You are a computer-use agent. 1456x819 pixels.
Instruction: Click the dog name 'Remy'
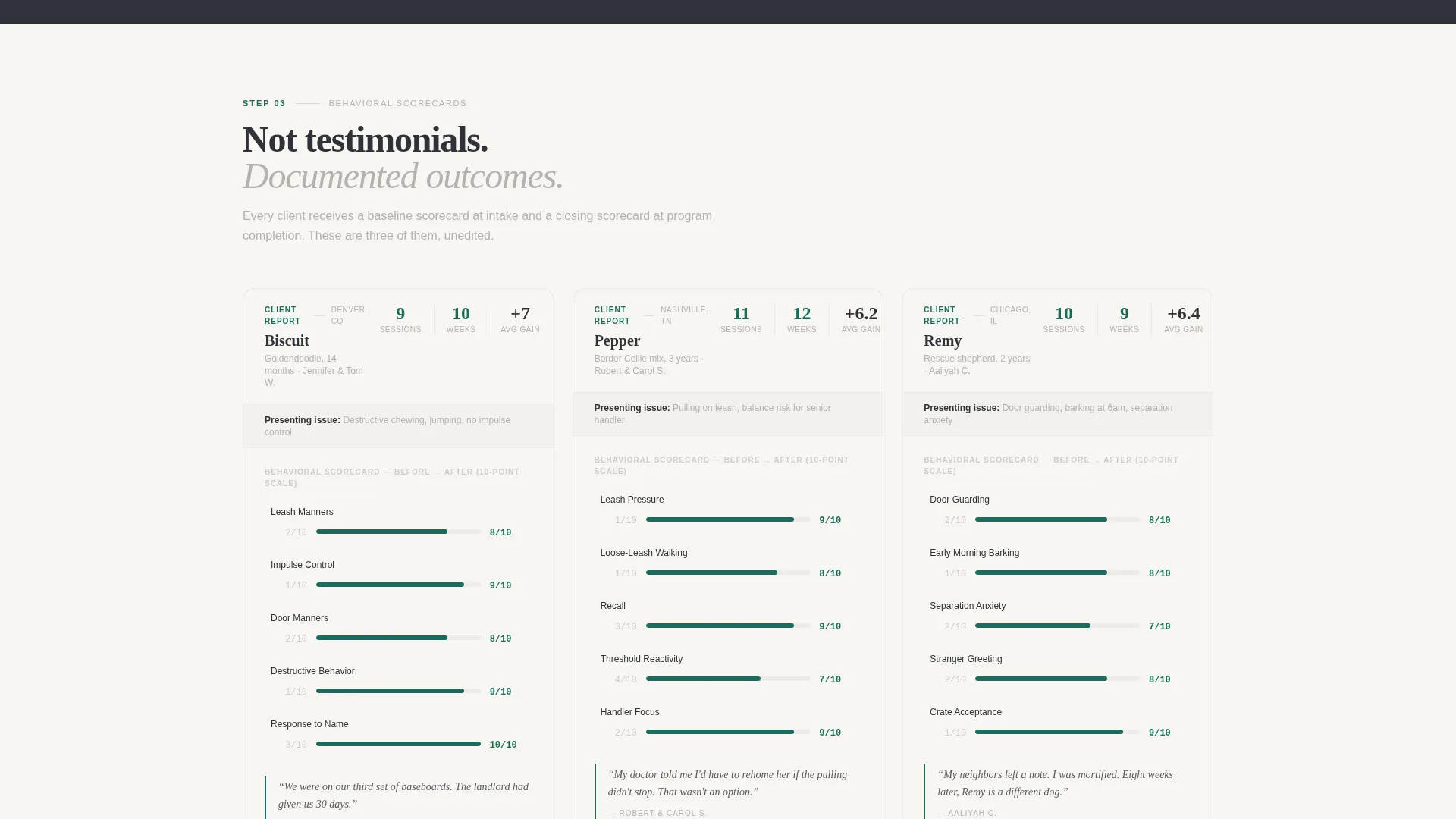coord(943,340)
